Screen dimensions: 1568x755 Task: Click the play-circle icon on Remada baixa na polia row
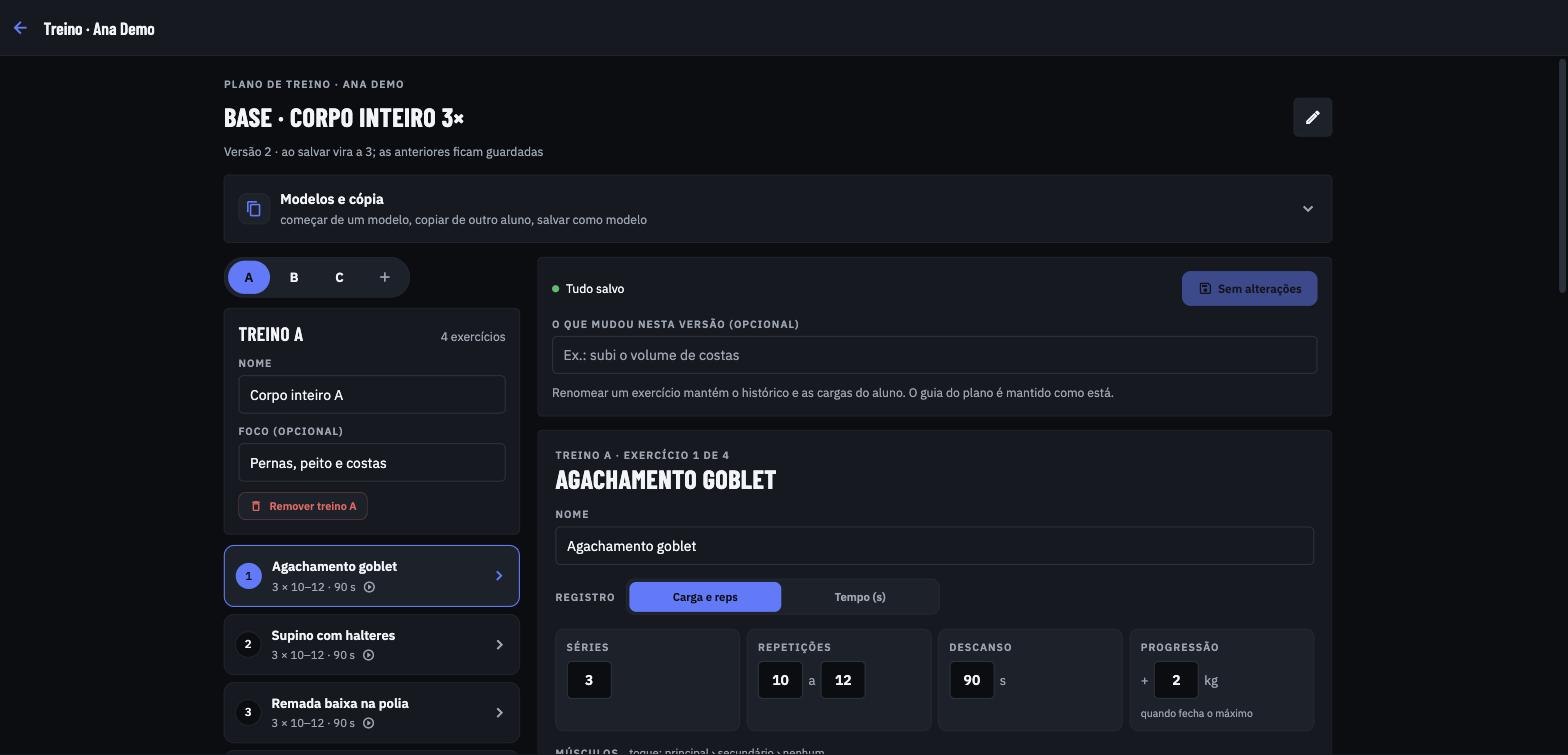[x=368, y=723]
